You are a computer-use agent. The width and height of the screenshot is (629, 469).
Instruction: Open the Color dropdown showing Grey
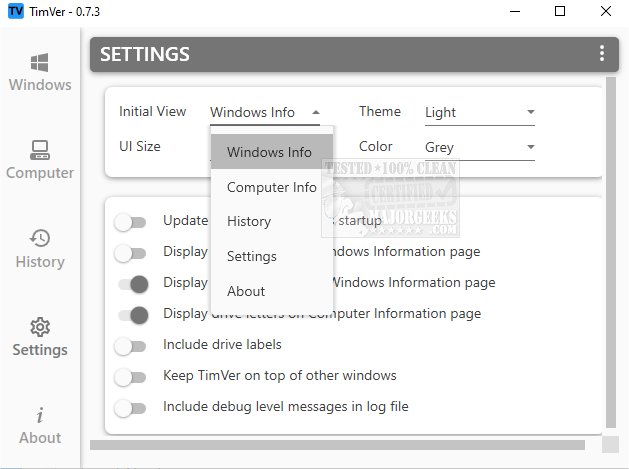tap(479, 148)
